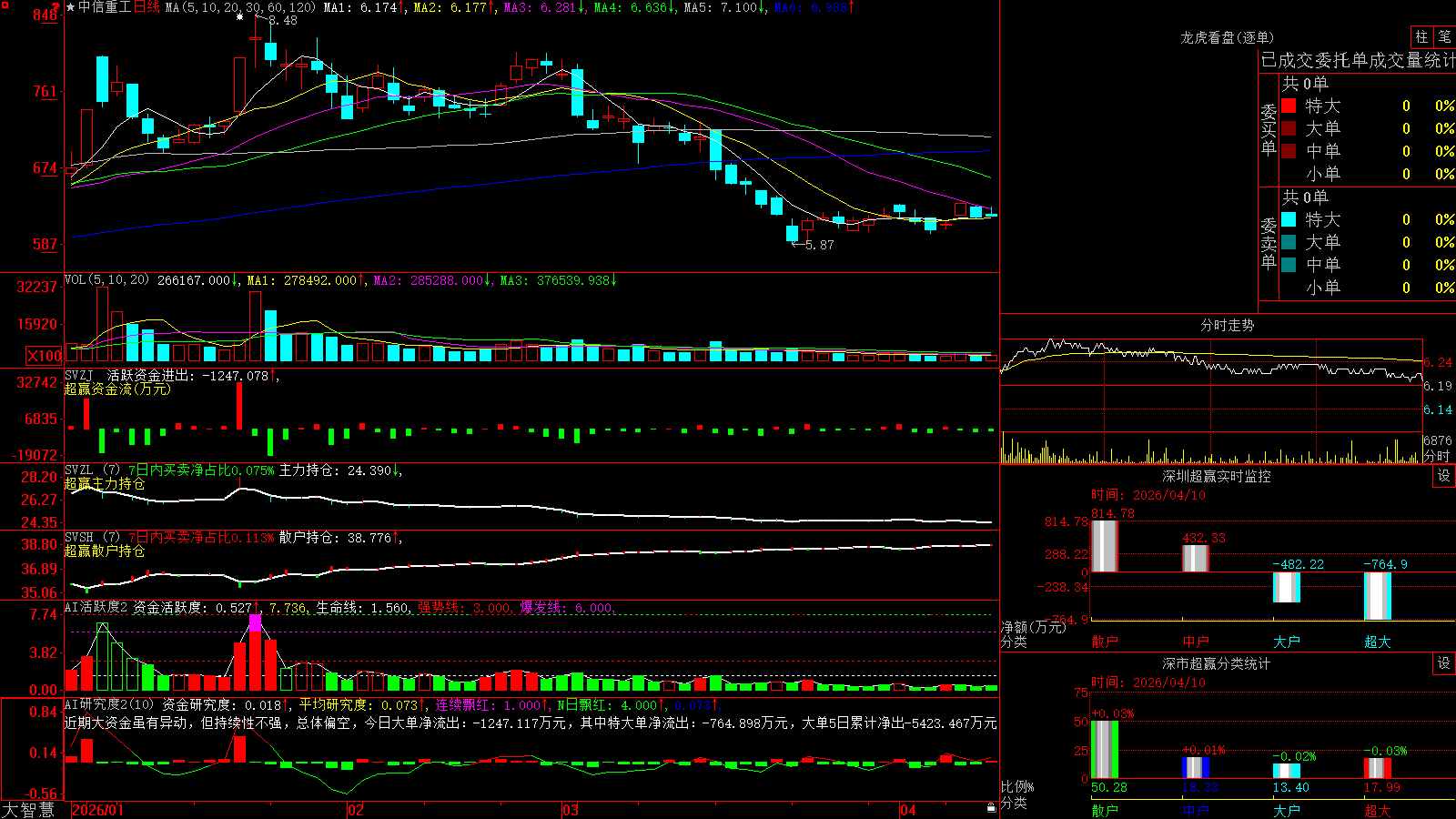Click the 03 month marker on timeline
Screen dimensions: 1456x819
pyautogui.click(x=571, y=810)
